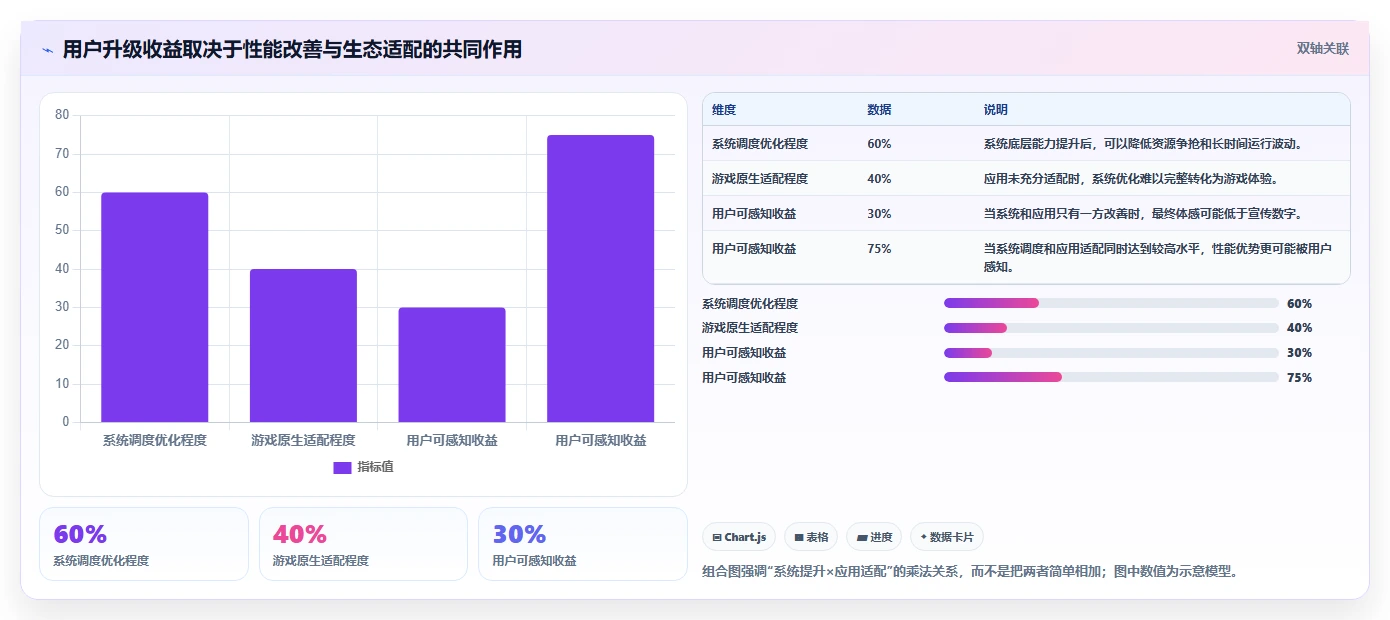
Task: Click the 系统调度优化程度 label in the progress list
Action: pos(750,304)
